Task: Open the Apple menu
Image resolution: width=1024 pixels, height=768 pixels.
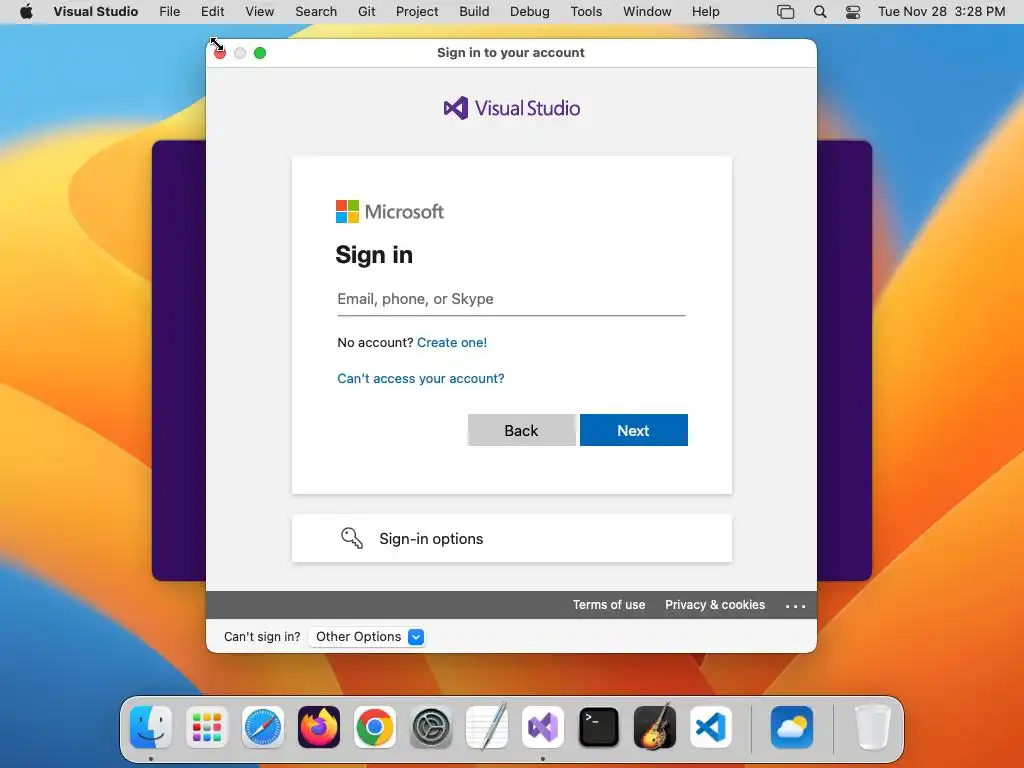Action: point(26,11)
